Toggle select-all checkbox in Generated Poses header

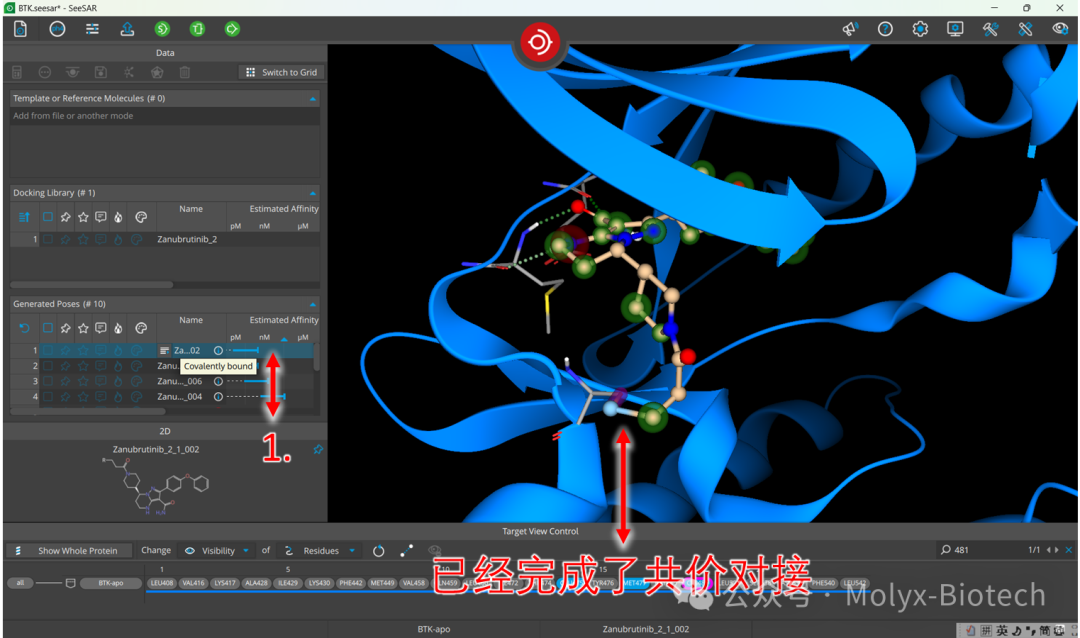click(x=48, y=328)
